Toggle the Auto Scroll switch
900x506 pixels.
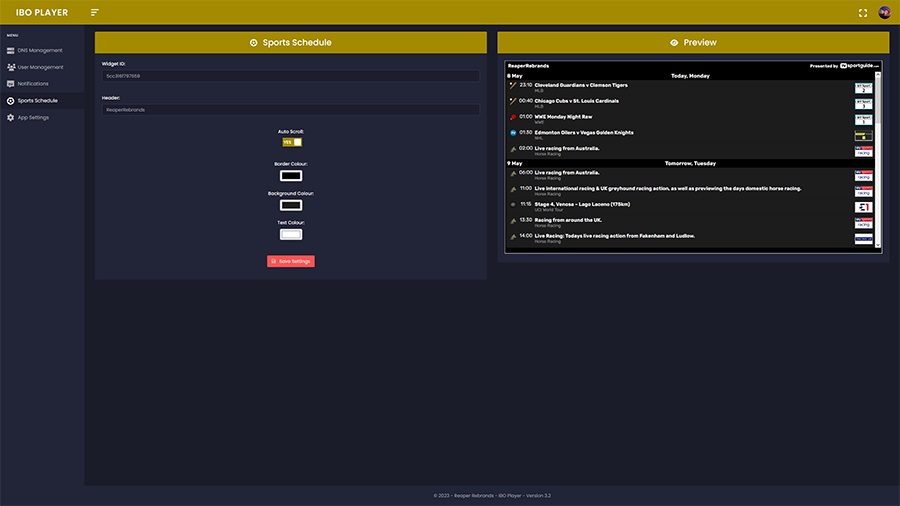coord(290,142)
